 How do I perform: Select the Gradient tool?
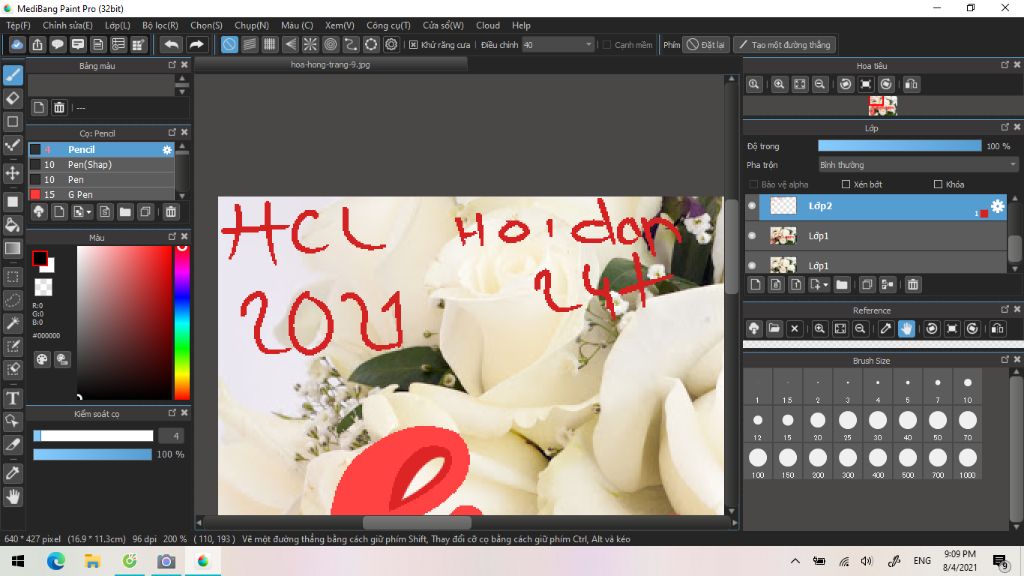coord(12,248)
